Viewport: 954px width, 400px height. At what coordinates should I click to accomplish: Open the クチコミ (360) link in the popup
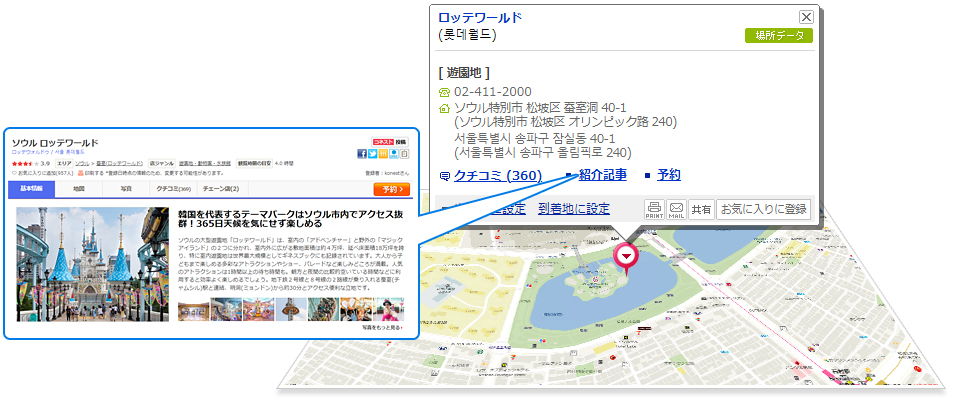click(x=498, y=176)
